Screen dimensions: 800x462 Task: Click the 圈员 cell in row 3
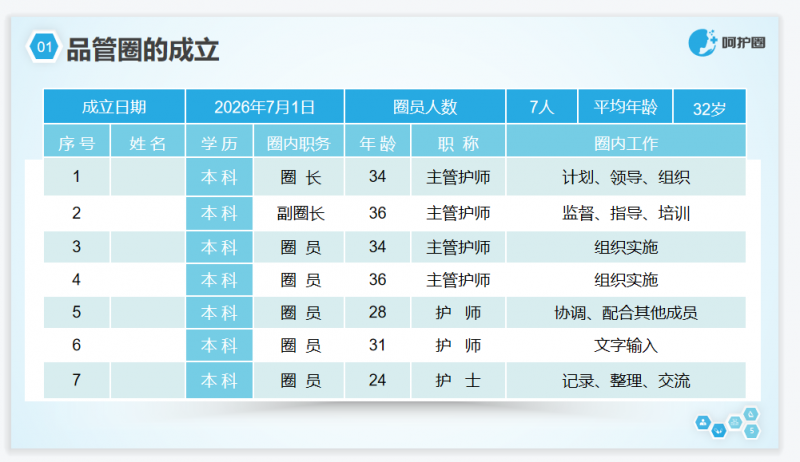click(299, 247)
